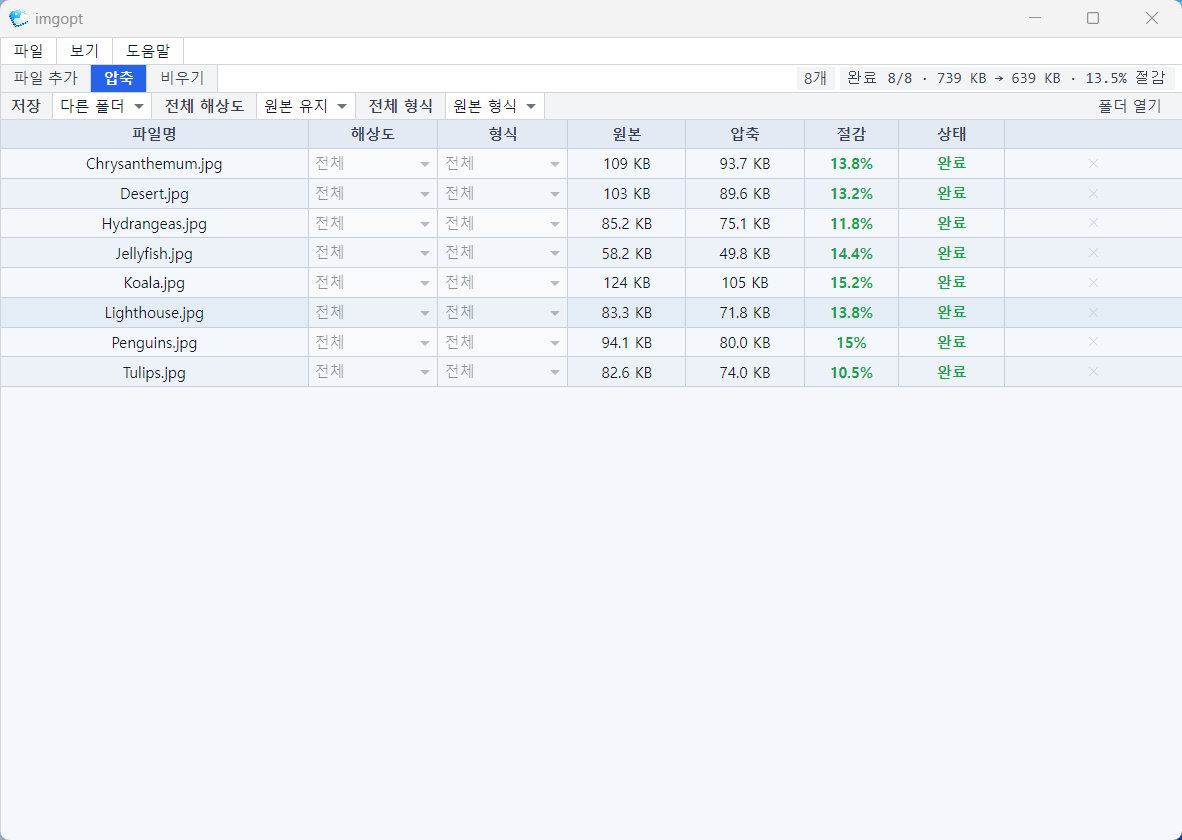This screenshot has width=1182, height=840.
Task: Open format dropdown for Penguins.jpg
Action: (x=502, y=342)
